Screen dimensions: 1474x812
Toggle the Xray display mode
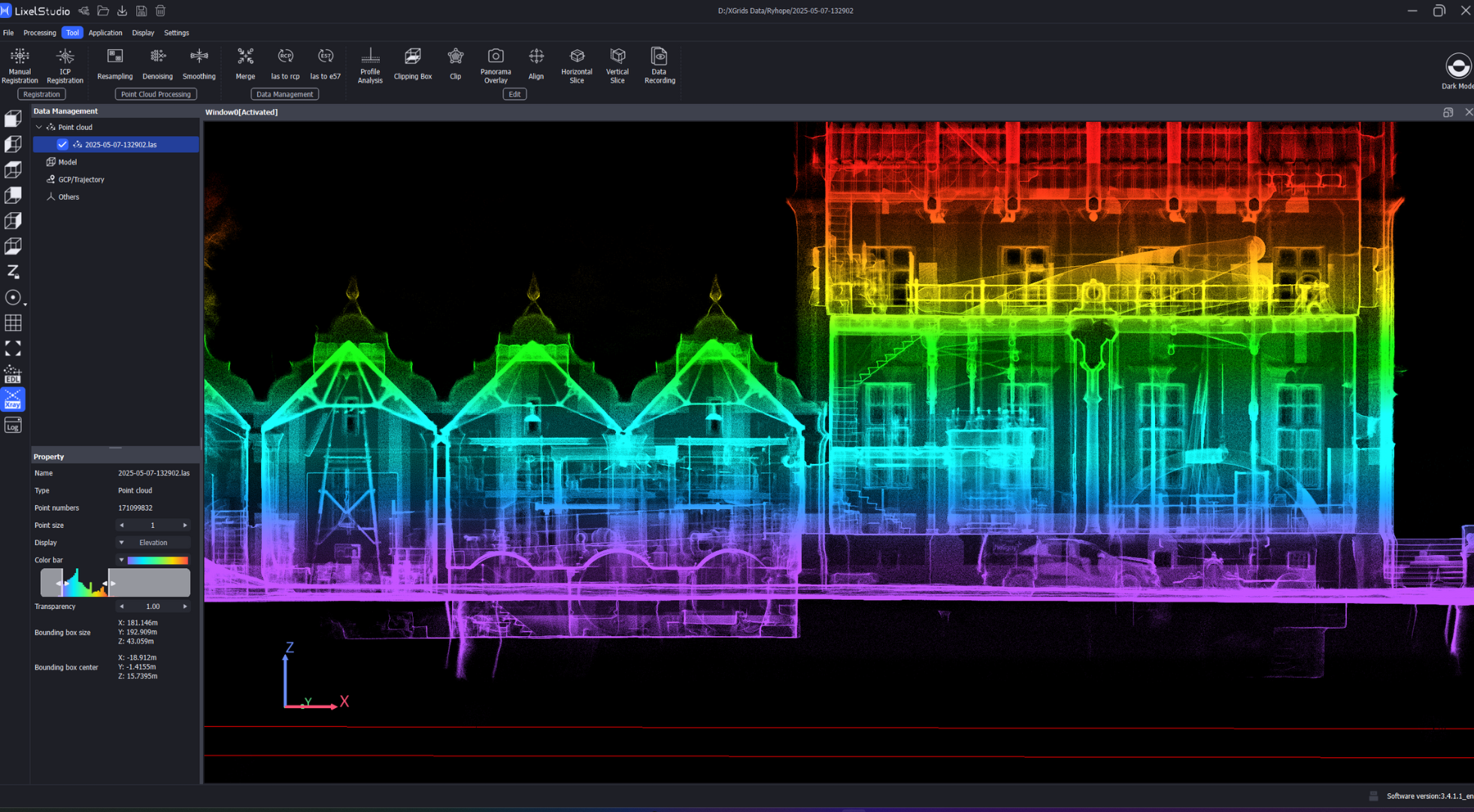pyautogui.click(x=13, y=399)
